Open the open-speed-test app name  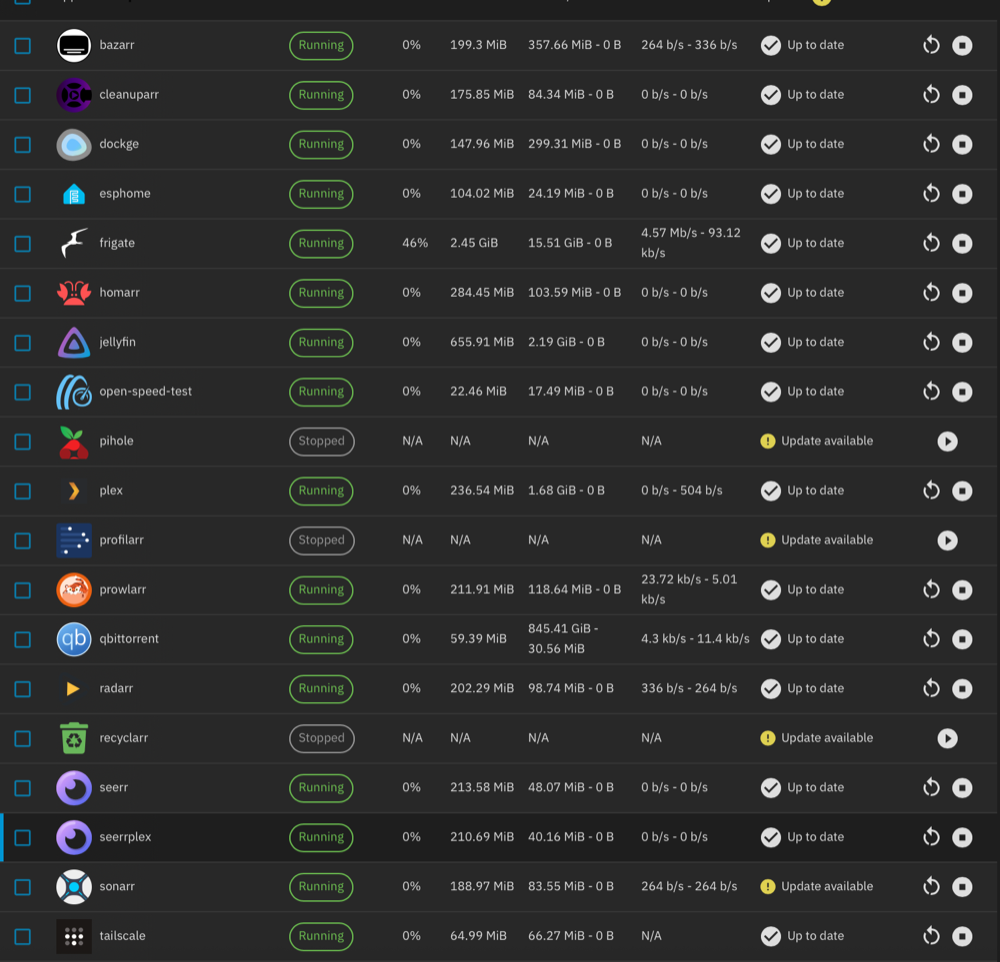point(145,391)
